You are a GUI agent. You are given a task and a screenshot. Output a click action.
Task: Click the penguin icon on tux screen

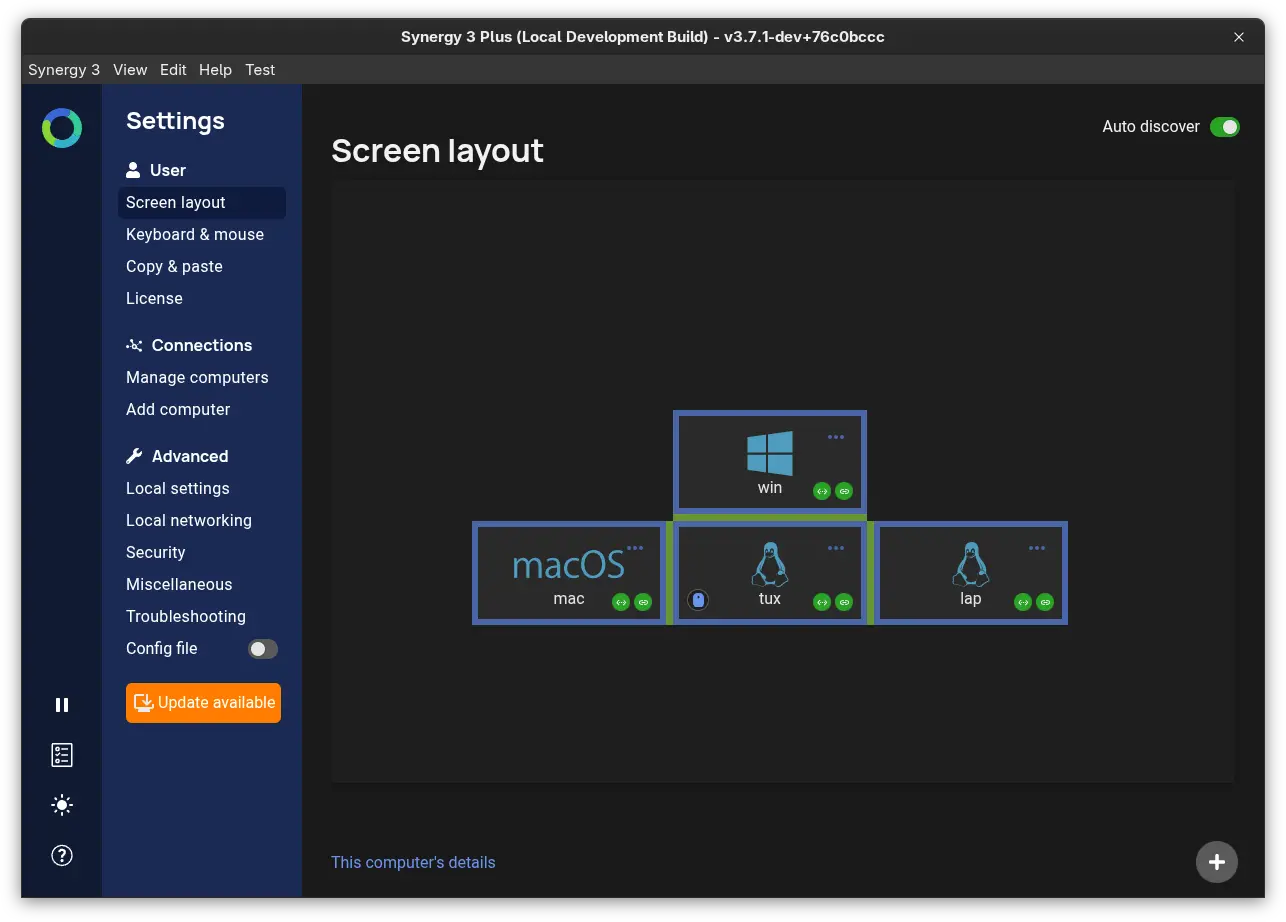770,565
